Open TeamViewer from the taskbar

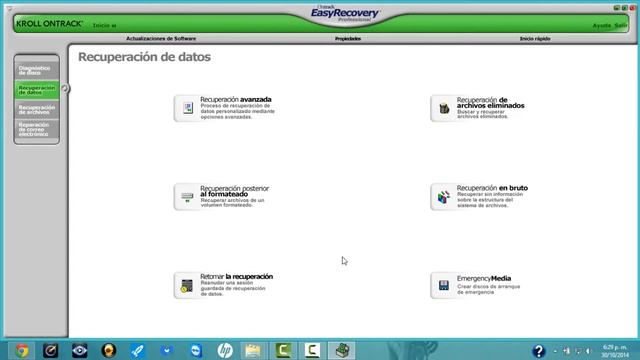[196, 351]
